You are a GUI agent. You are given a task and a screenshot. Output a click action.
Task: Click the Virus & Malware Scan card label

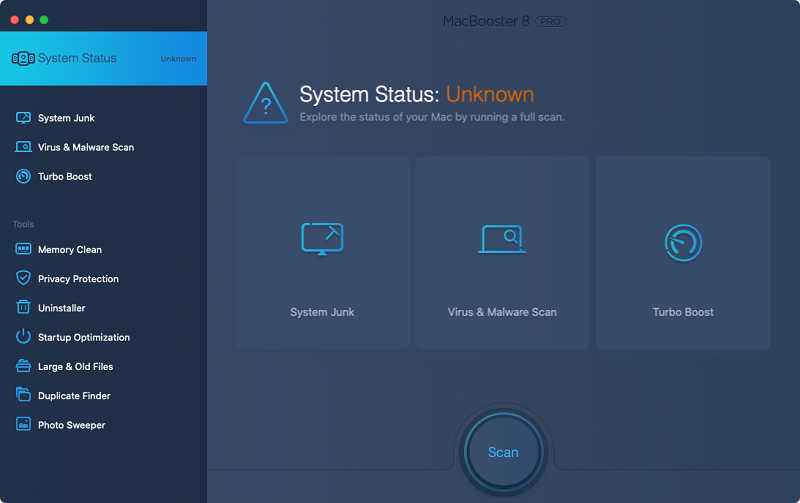pyautogui.click(x=502, y=312)
